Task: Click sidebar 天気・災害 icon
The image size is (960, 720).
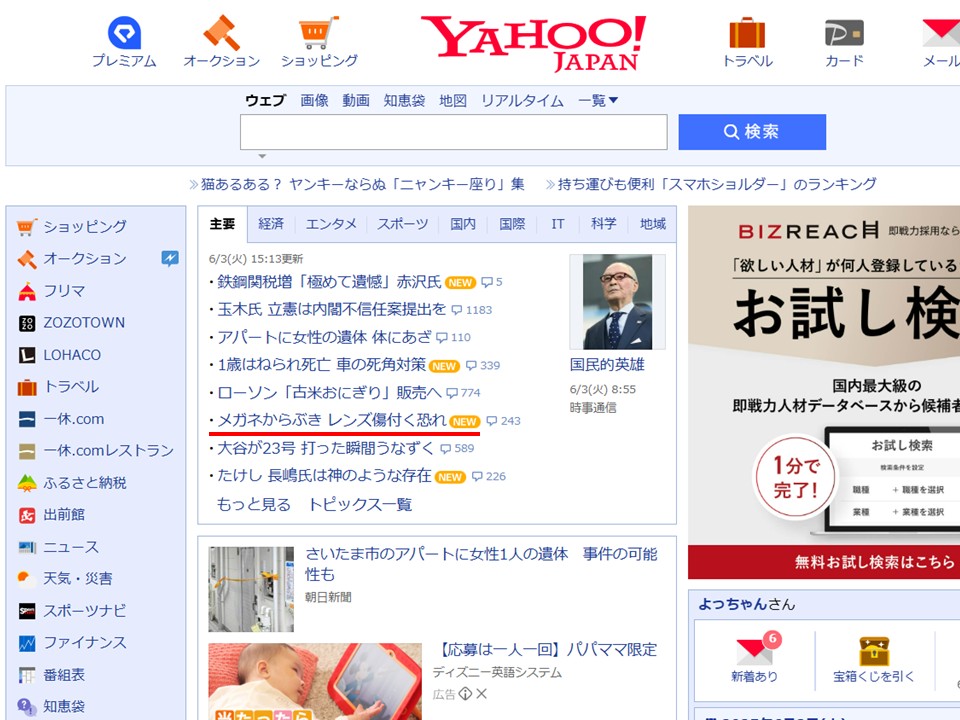Action: pos(27,579)
